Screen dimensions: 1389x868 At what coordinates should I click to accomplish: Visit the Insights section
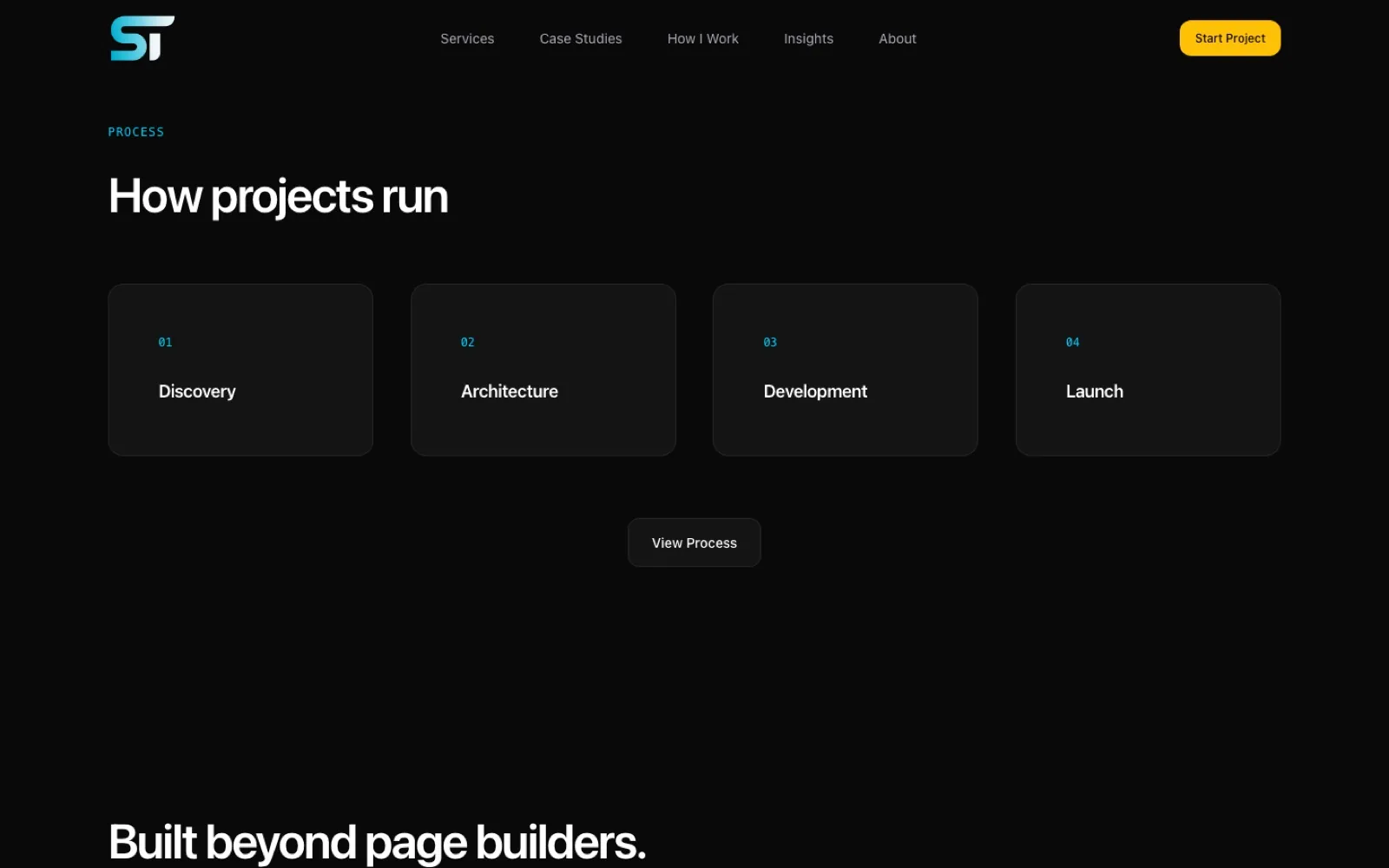(x=808, y=39)
